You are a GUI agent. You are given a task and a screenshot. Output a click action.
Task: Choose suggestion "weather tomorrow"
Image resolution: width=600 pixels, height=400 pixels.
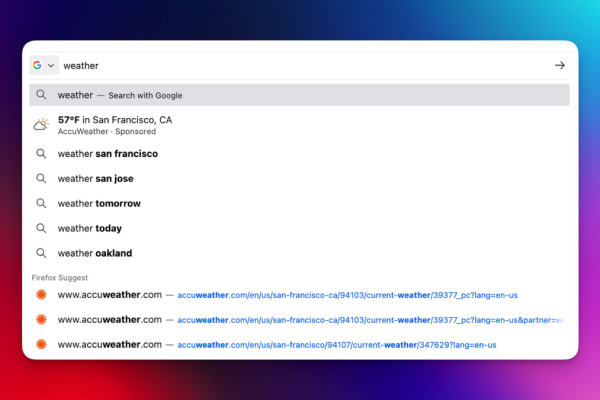299,204
